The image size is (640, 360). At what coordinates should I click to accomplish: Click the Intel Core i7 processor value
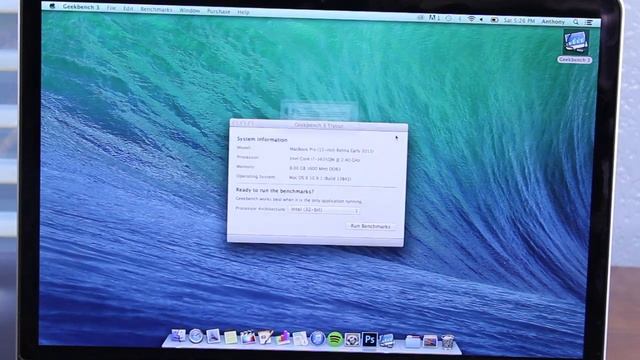(x=324, y=160)
